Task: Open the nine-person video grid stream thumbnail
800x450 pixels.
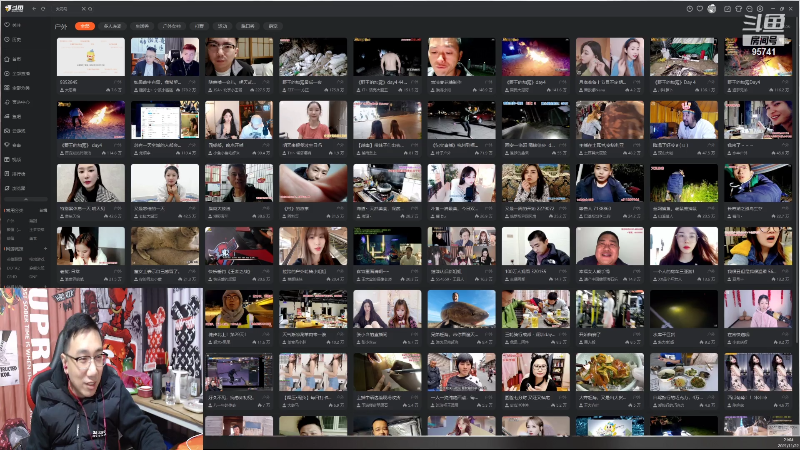Action: point(461,246)
